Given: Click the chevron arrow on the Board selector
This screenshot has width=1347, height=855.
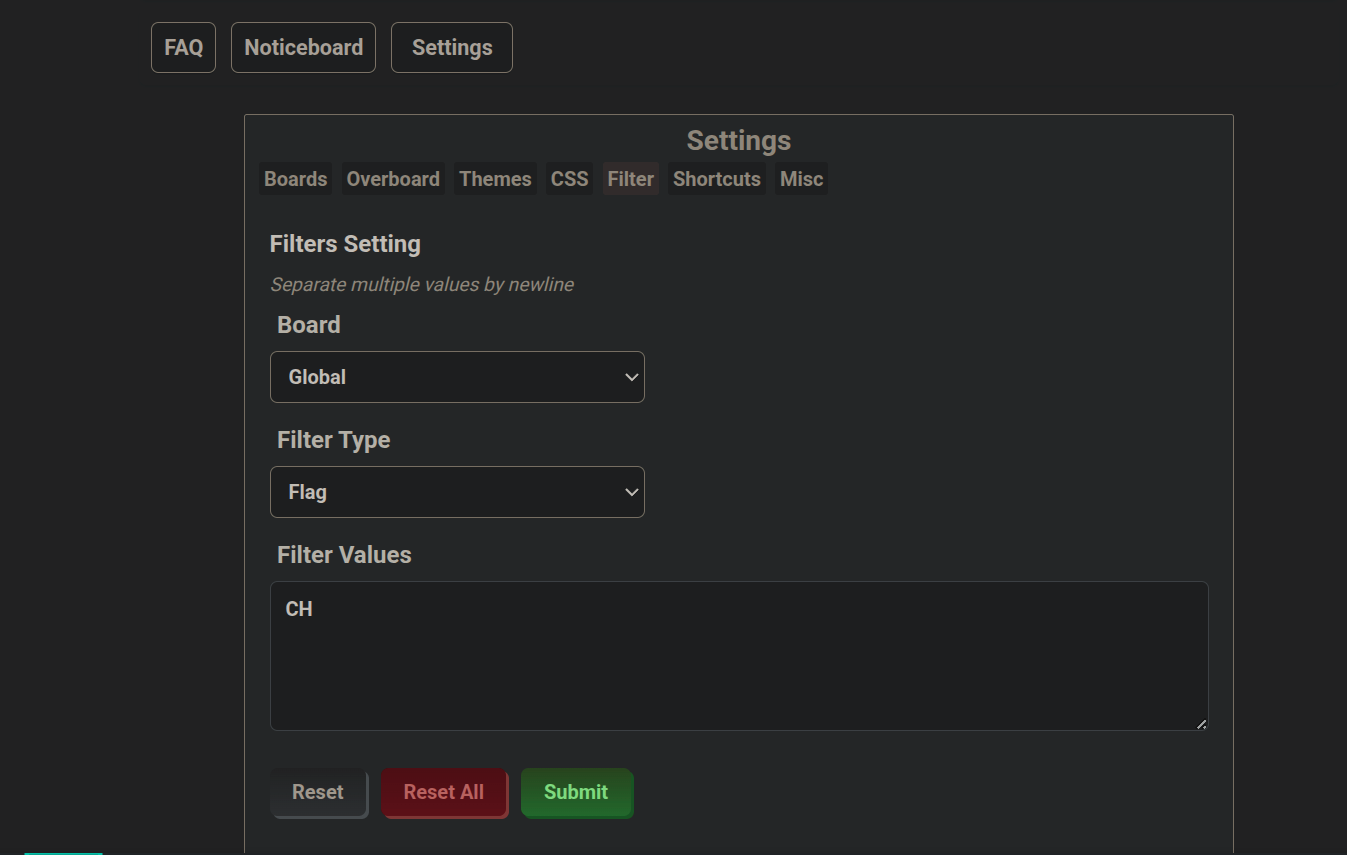Looking at the screenshot, I should coord(631,377).
